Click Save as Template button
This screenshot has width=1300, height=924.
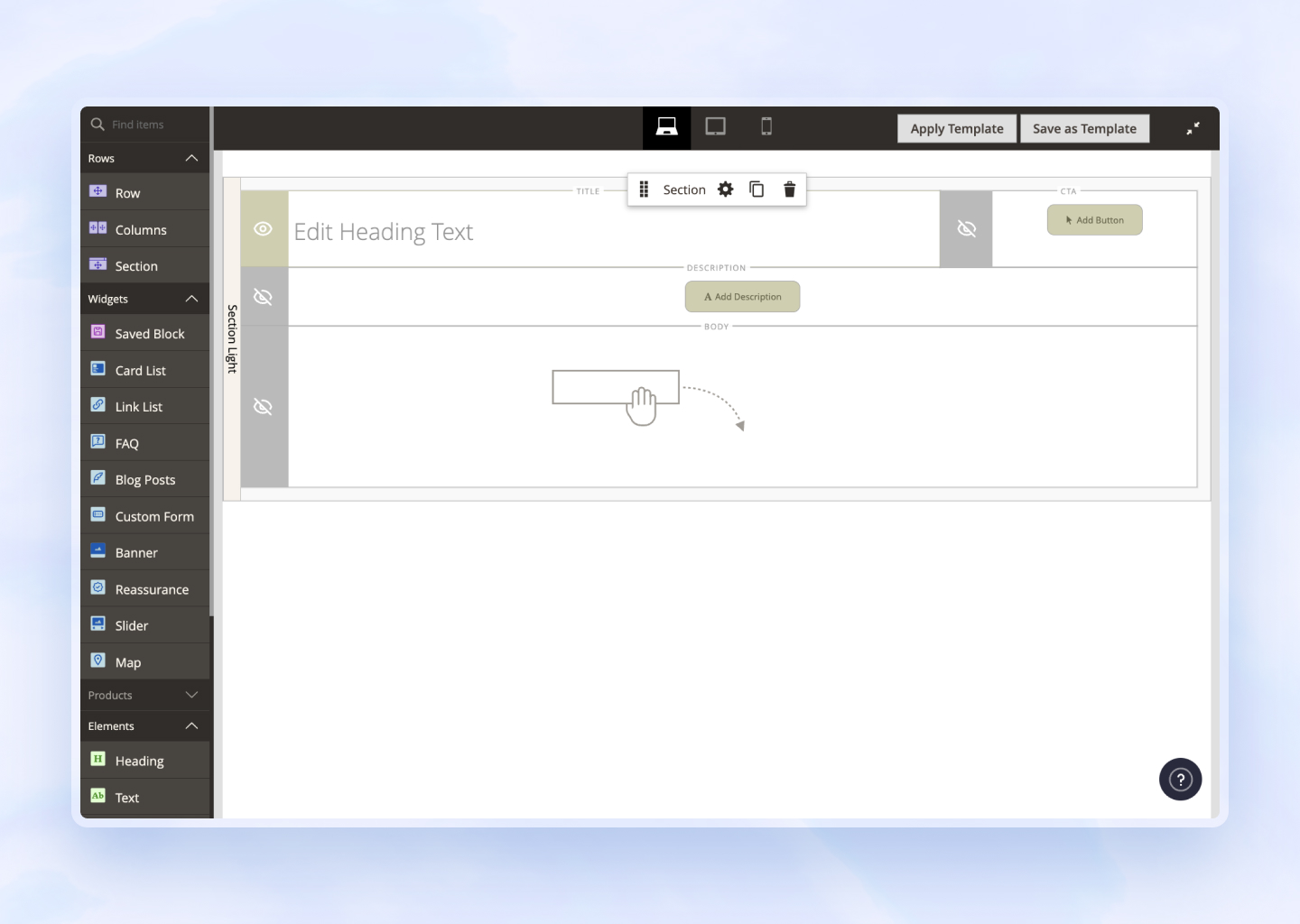pos(1084,128)
